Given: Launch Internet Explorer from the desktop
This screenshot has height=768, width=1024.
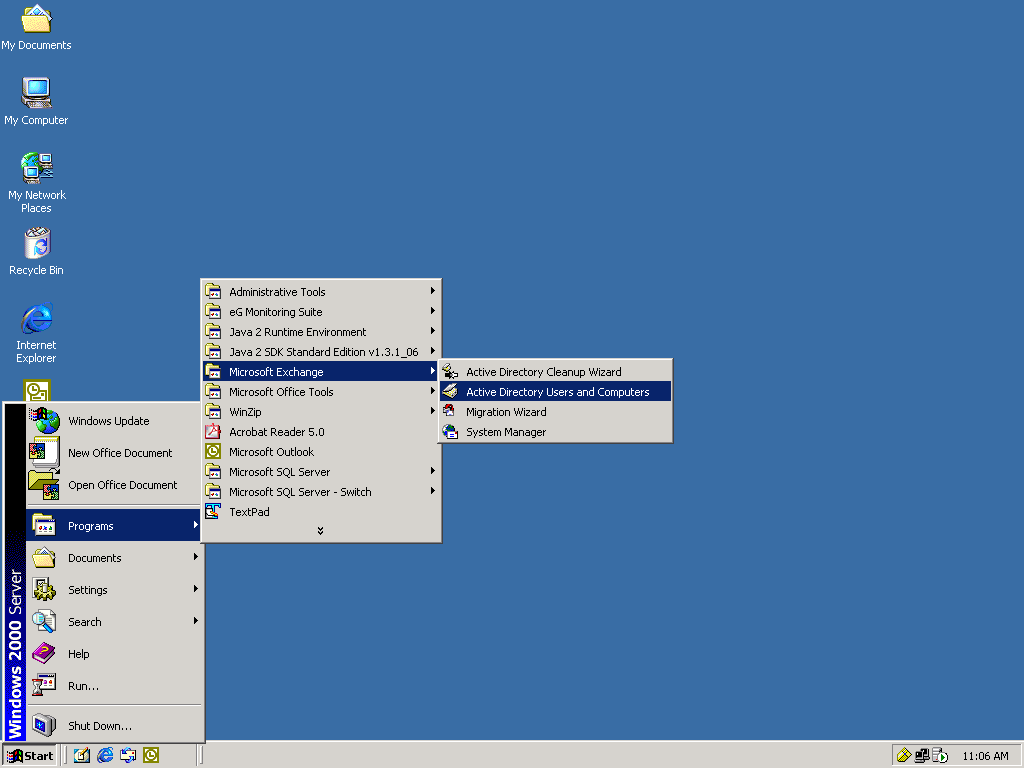Looking at the screenshot, I should (37, 332).
